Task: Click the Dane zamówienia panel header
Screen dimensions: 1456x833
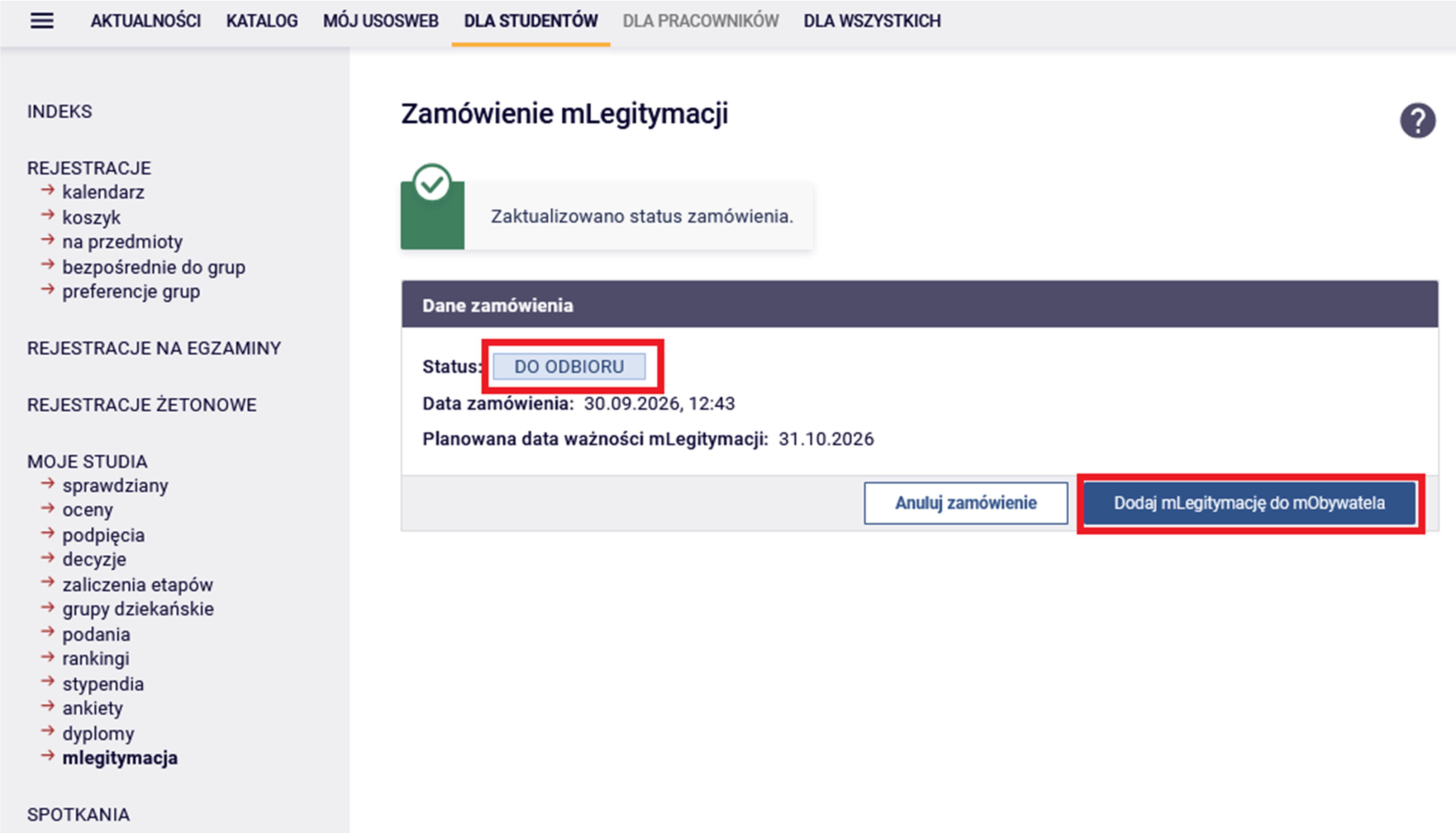Action: [x=919, y=304]
